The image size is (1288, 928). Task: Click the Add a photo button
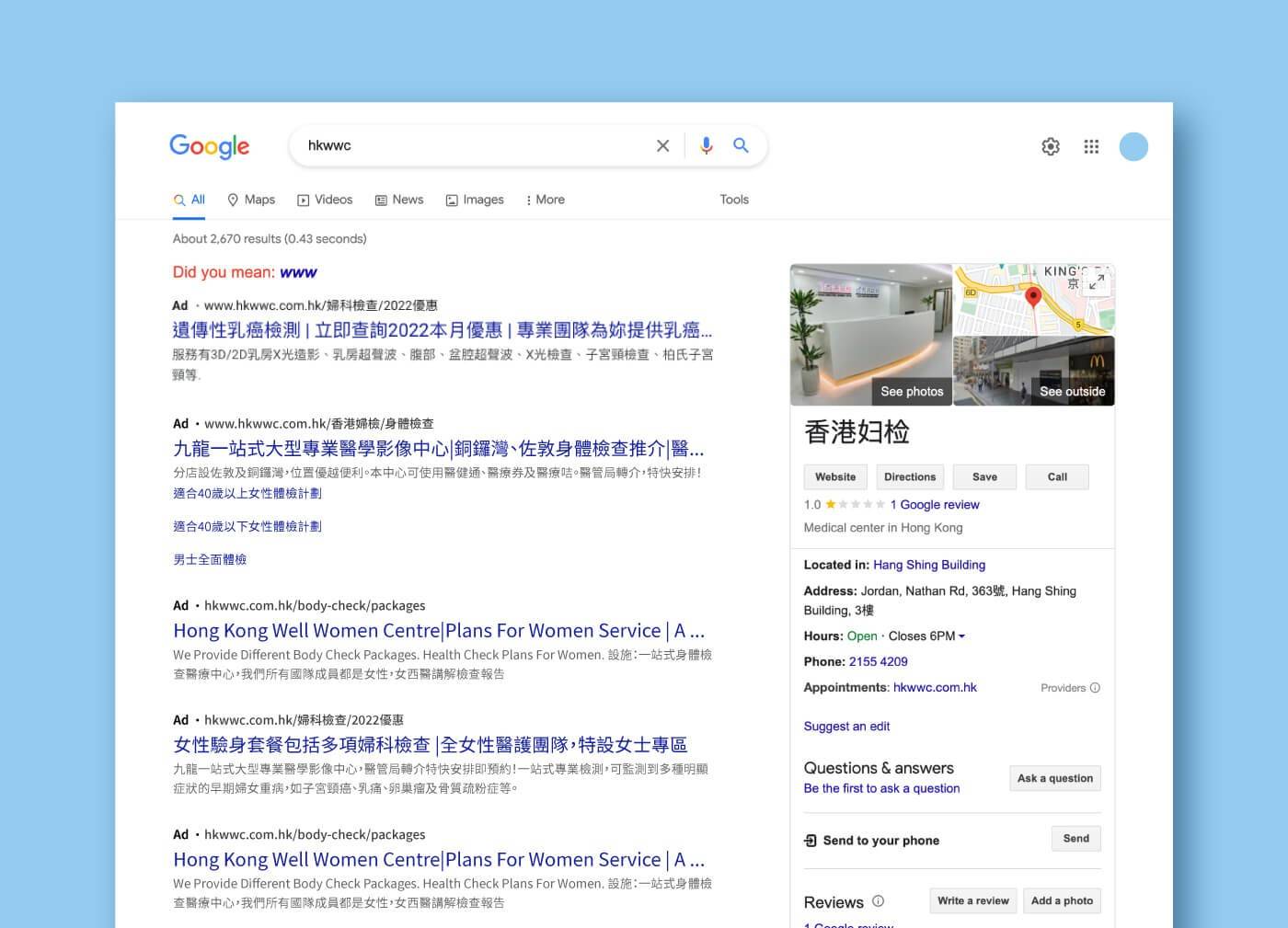click(1062, 900)
